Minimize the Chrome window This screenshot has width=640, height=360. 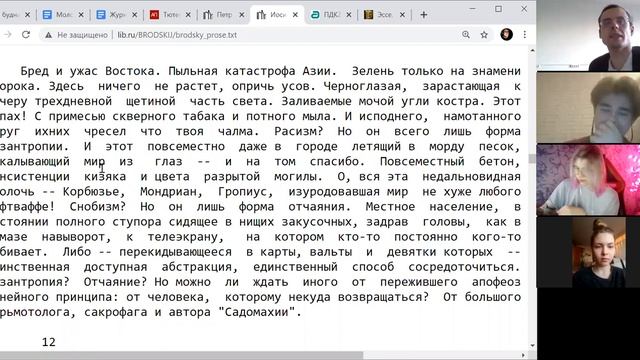473,9
